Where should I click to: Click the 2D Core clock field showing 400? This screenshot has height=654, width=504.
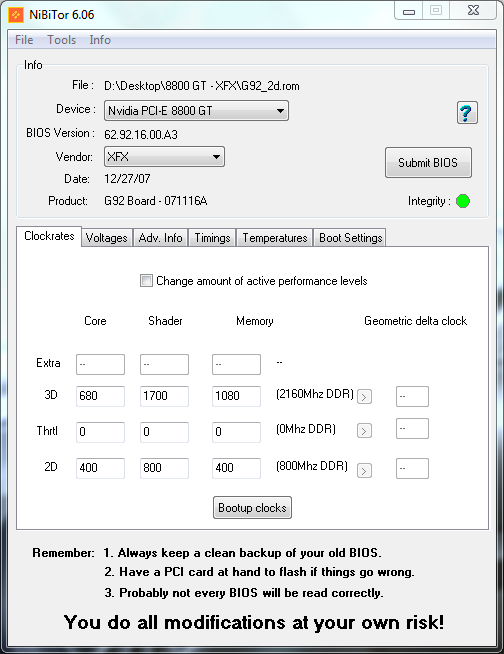click(x=100, y=468)
